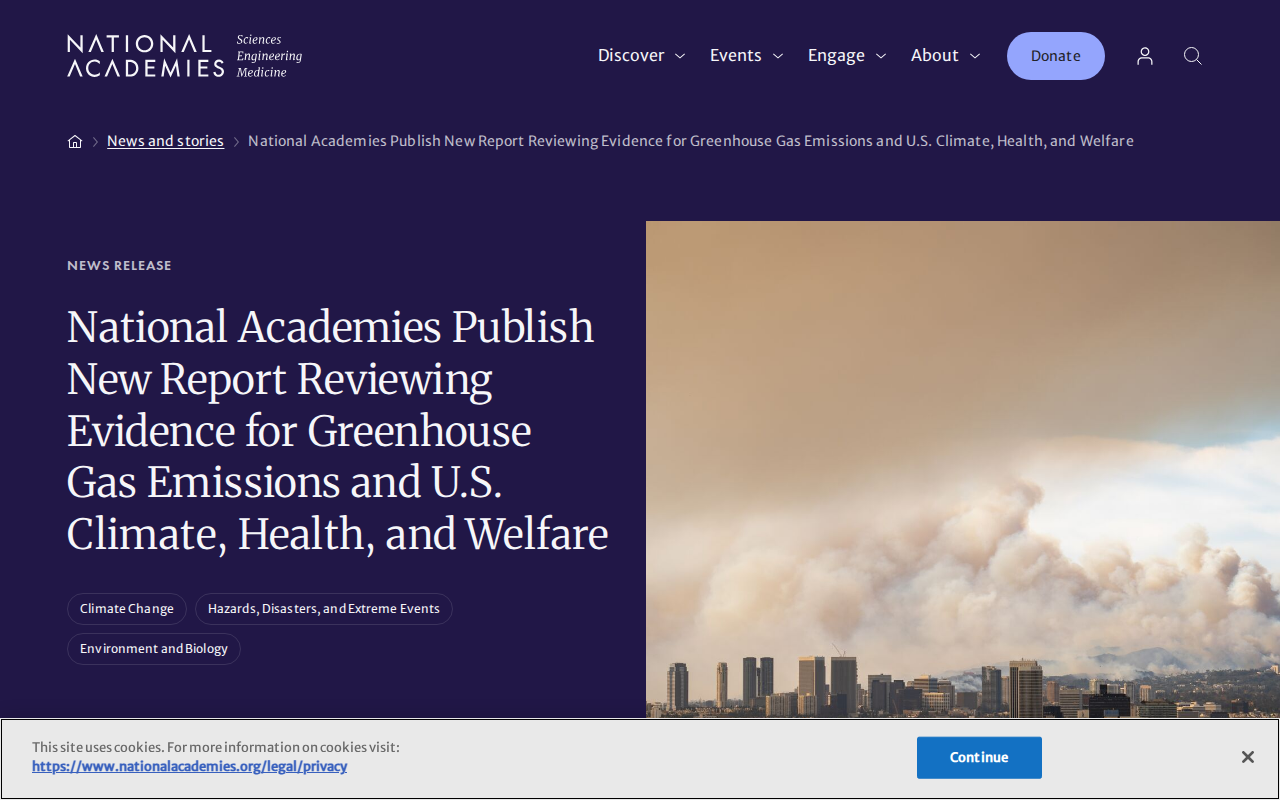Click the Donate button
This screenshot has height=800, width=1280.
click(x=1056, y=56)
